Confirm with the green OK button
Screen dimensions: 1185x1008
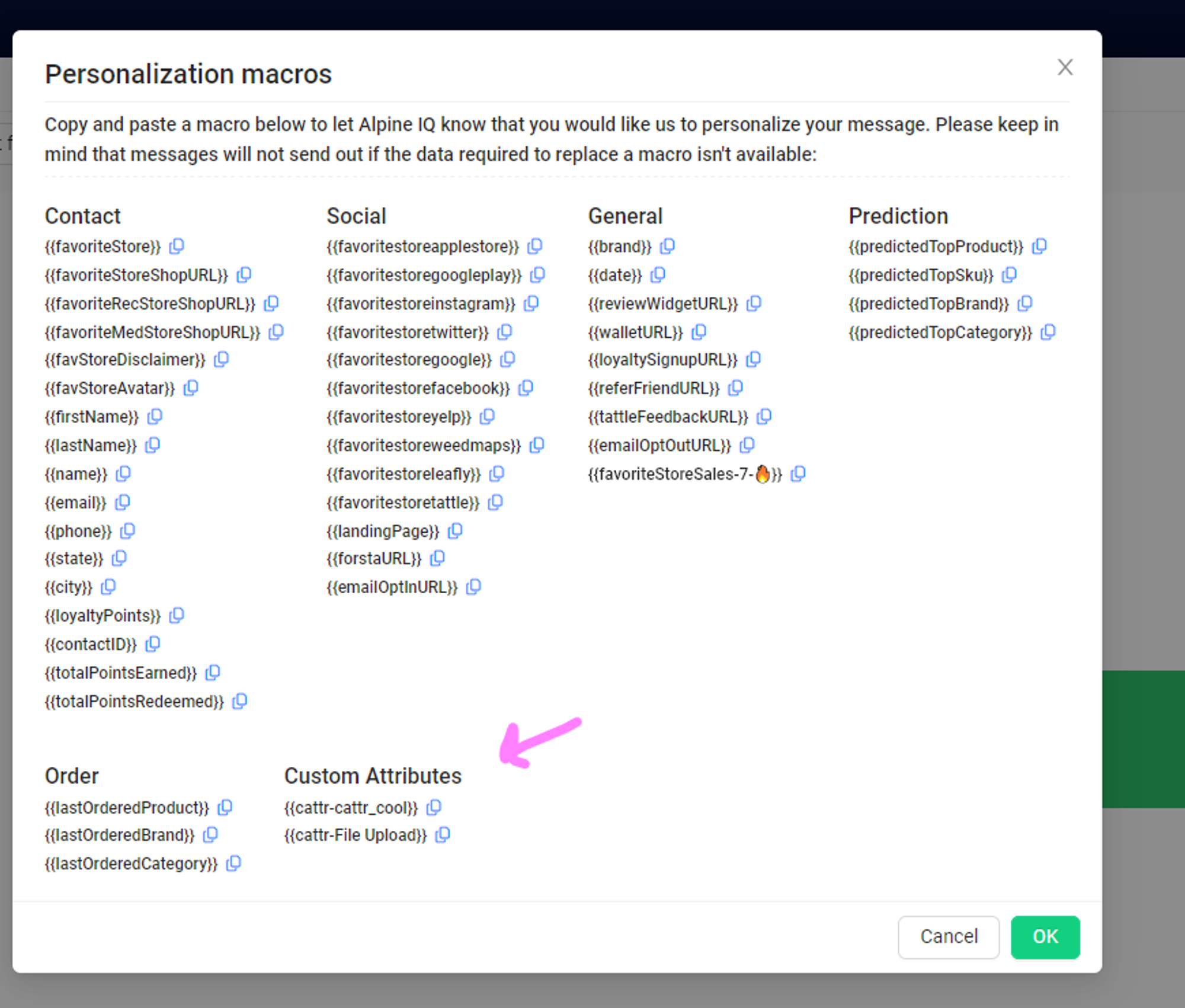1045,937
